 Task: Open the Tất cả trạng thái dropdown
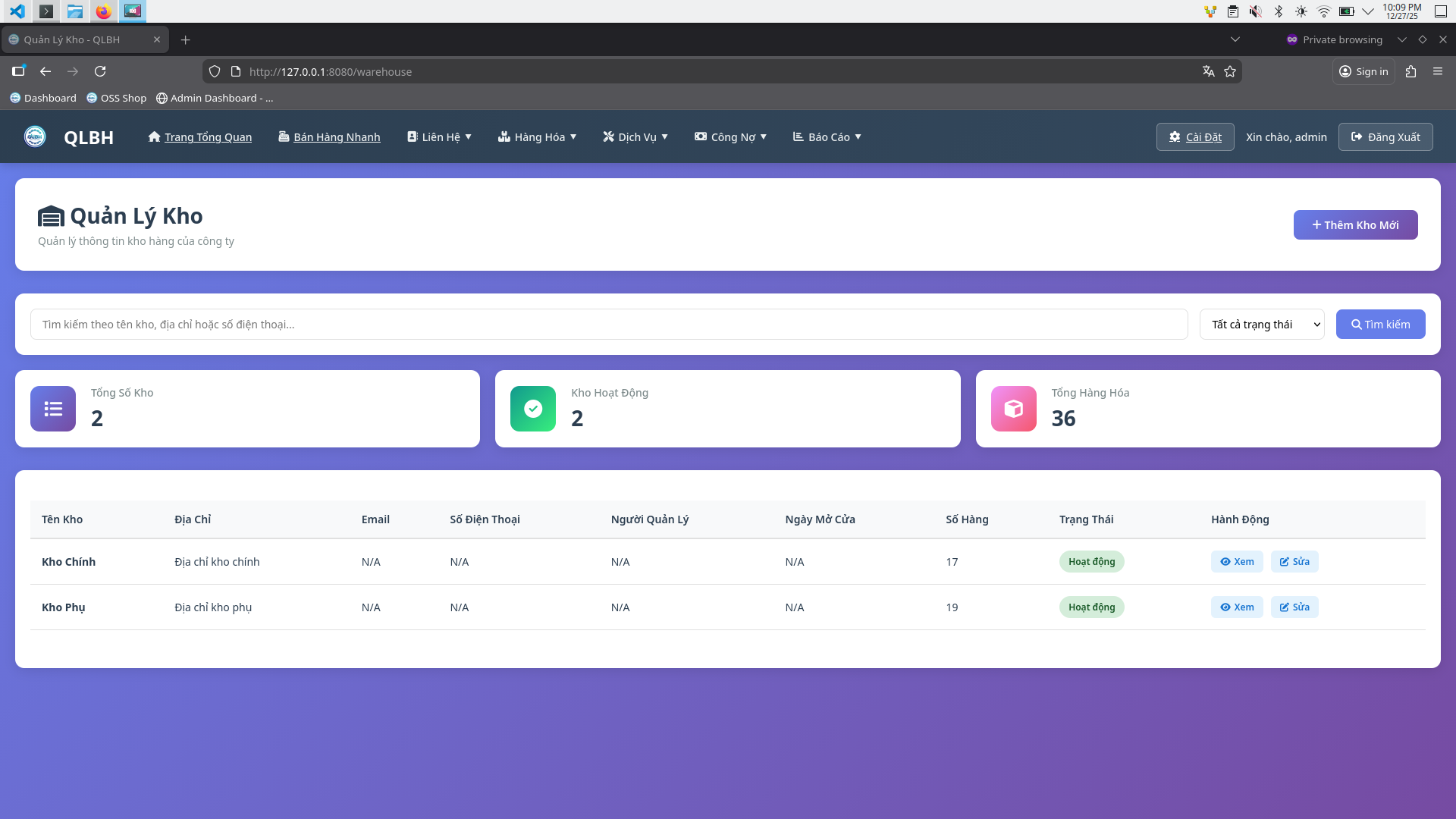coord(1262,325)
